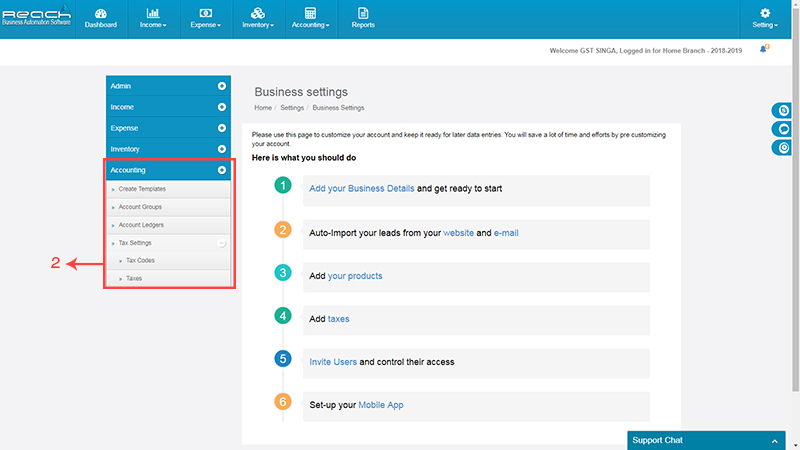The width and height of the screenshot is (800, 450).
Task: Open the Accounting dropdown menu label
Action: click(x=311, y=25)
